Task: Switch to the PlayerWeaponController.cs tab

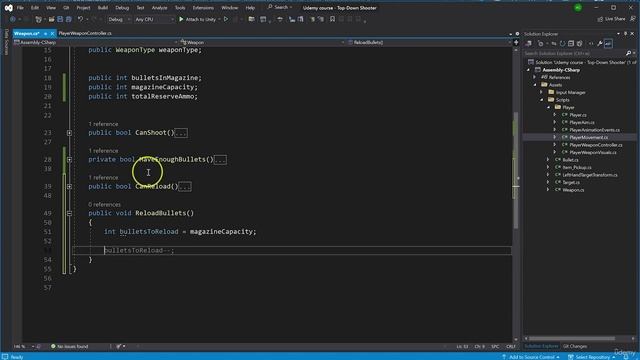Action: [85, 33]
